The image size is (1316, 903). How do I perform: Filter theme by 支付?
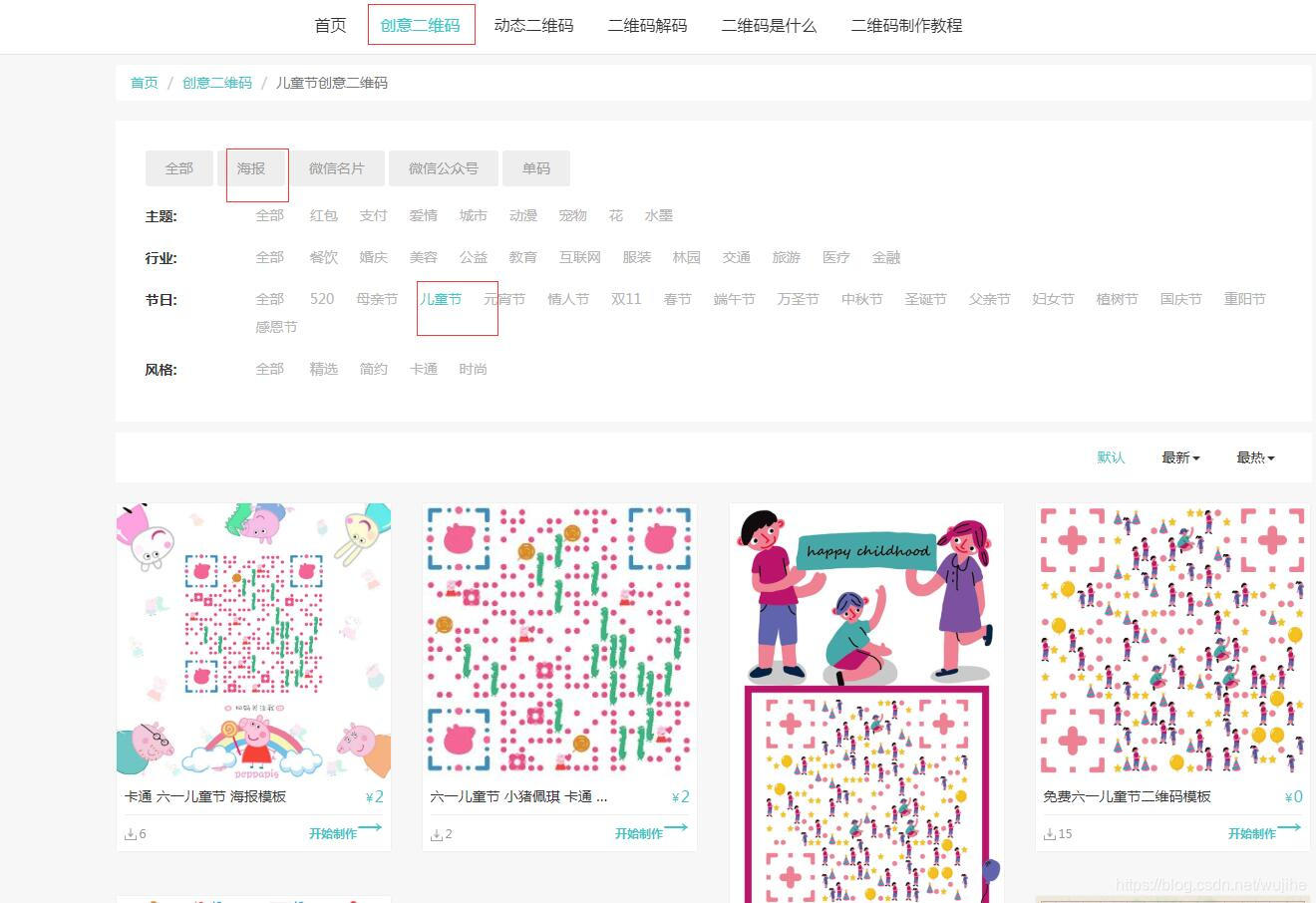374,215
